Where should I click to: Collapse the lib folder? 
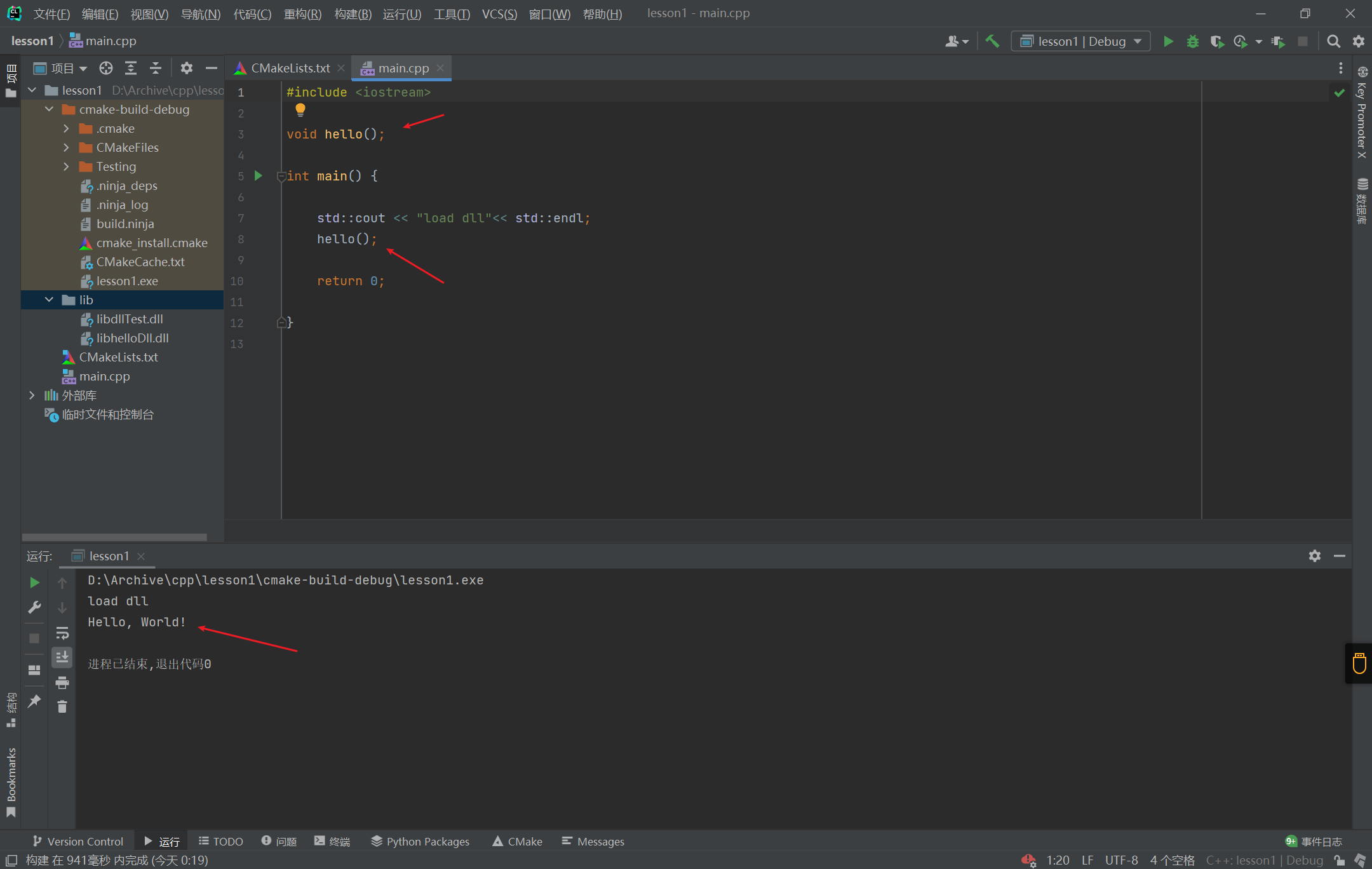tap(50, 300)
